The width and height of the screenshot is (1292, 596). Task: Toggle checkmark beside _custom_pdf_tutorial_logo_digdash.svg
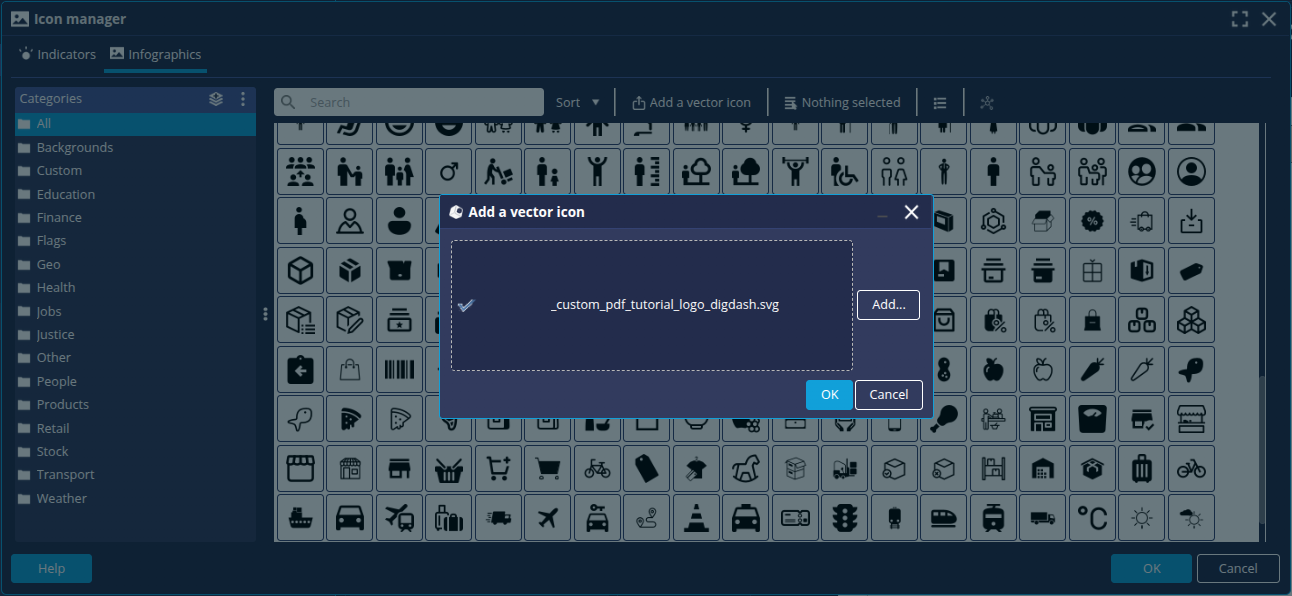pos(465,305)
